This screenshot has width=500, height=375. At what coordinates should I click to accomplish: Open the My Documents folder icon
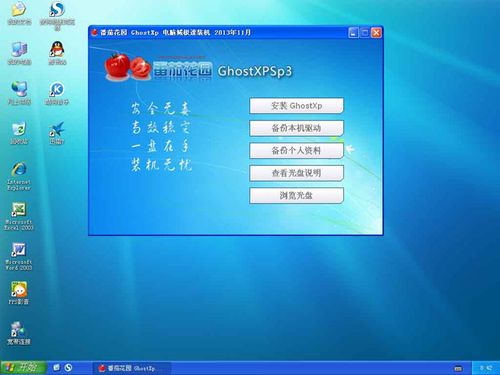coord(19,10)
